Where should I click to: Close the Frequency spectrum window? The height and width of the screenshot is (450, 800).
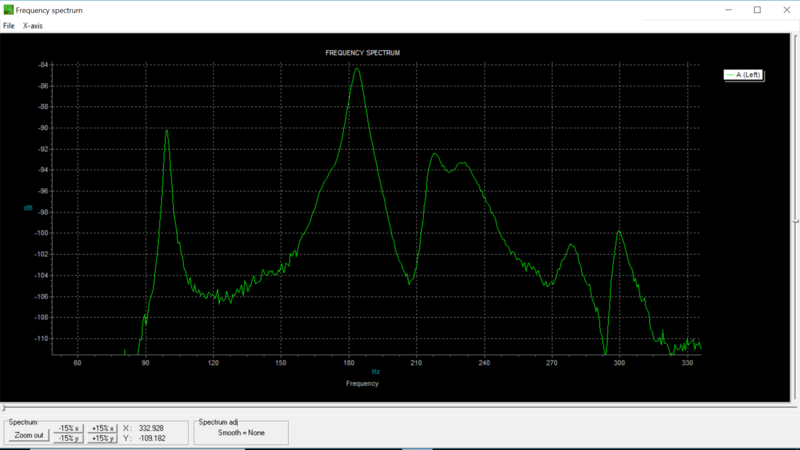tap(786, 10)
